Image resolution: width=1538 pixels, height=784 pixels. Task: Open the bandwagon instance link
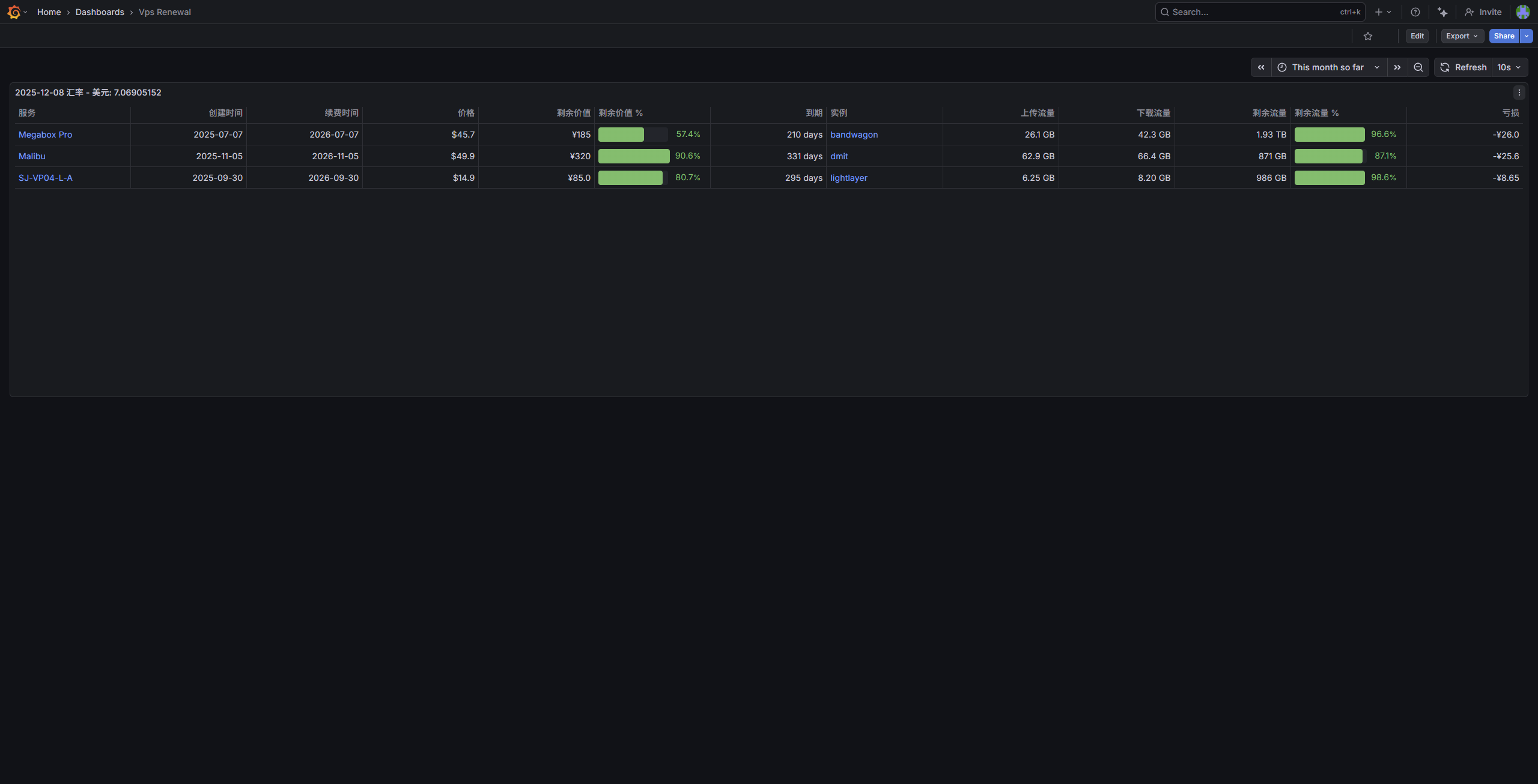coord(854,135)
